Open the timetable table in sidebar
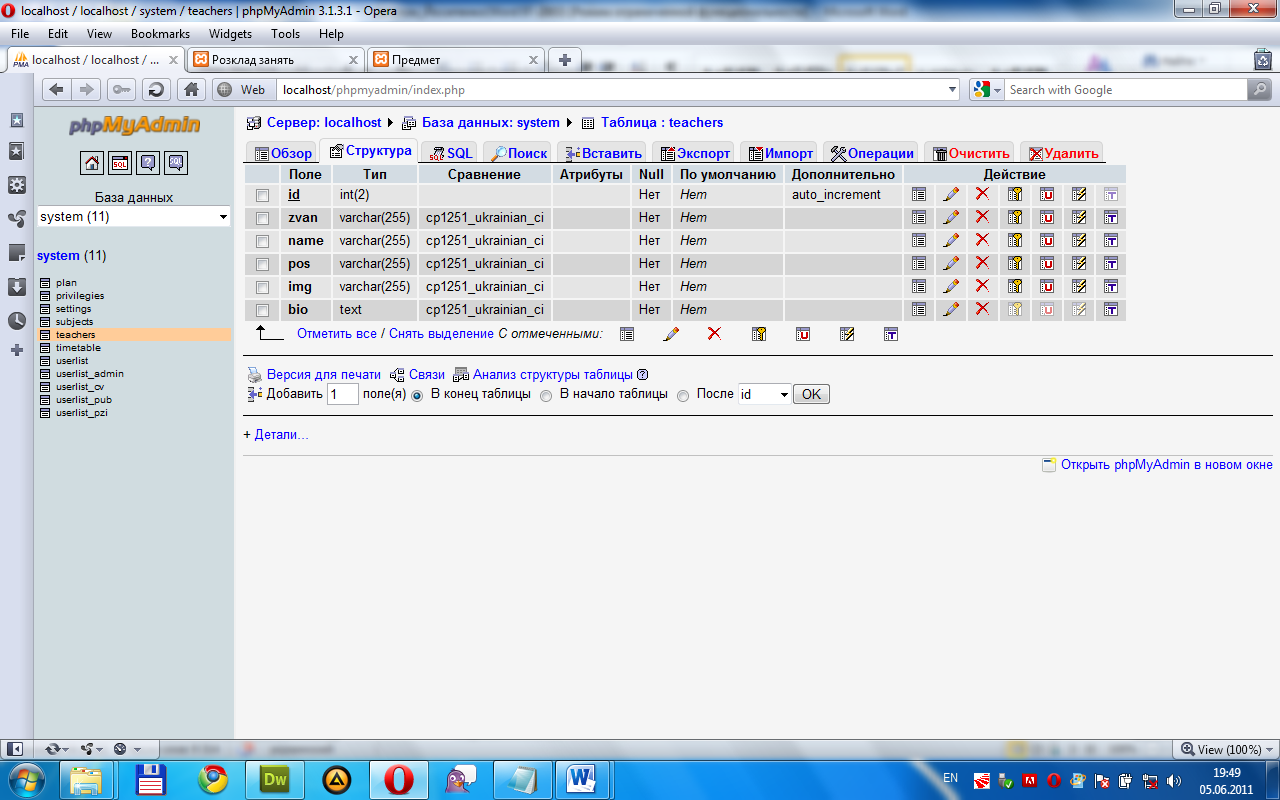Screen dimensions: 1280x800 [78, 348]
